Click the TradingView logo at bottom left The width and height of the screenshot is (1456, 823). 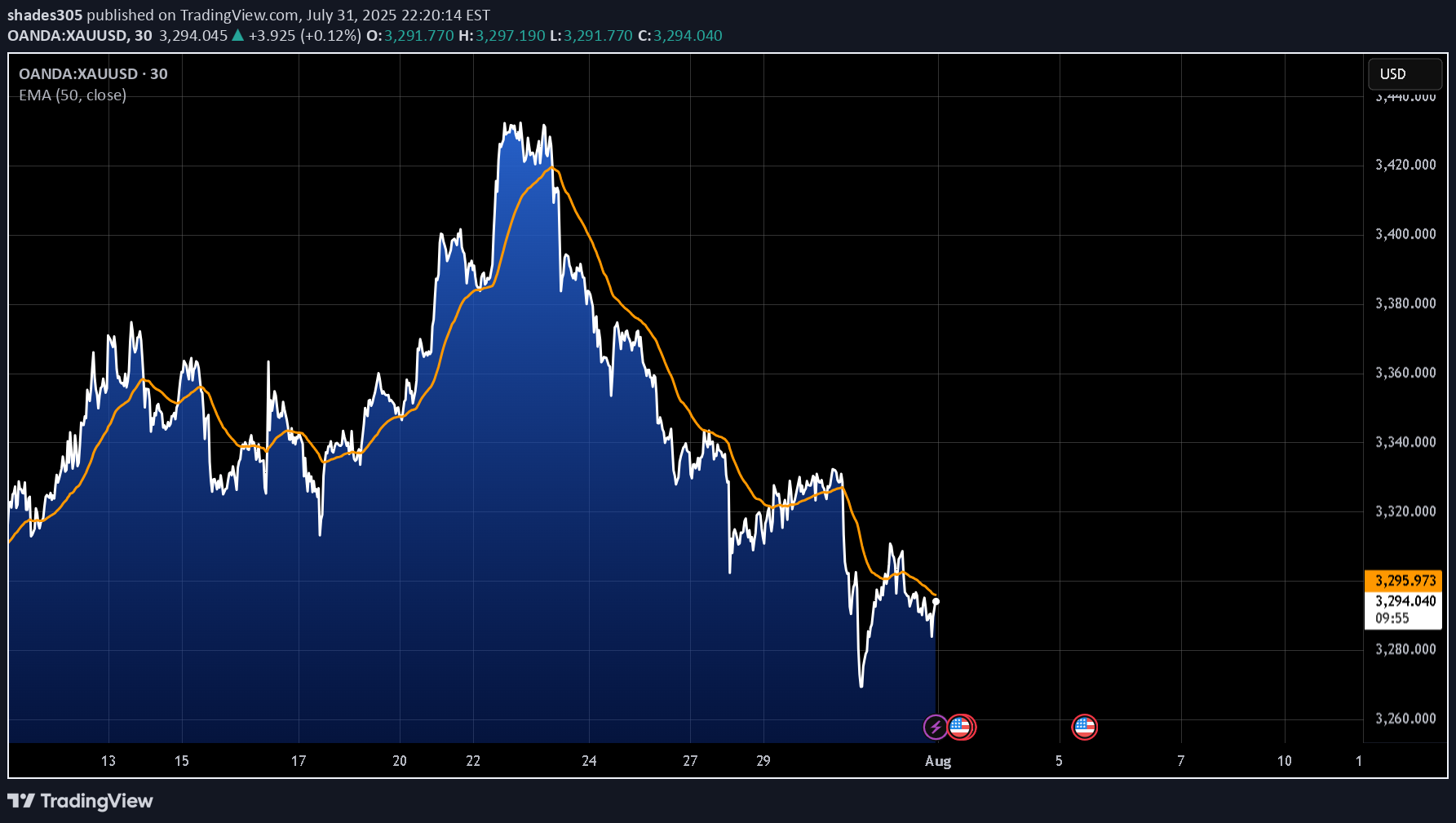click(x=80, y=801)
